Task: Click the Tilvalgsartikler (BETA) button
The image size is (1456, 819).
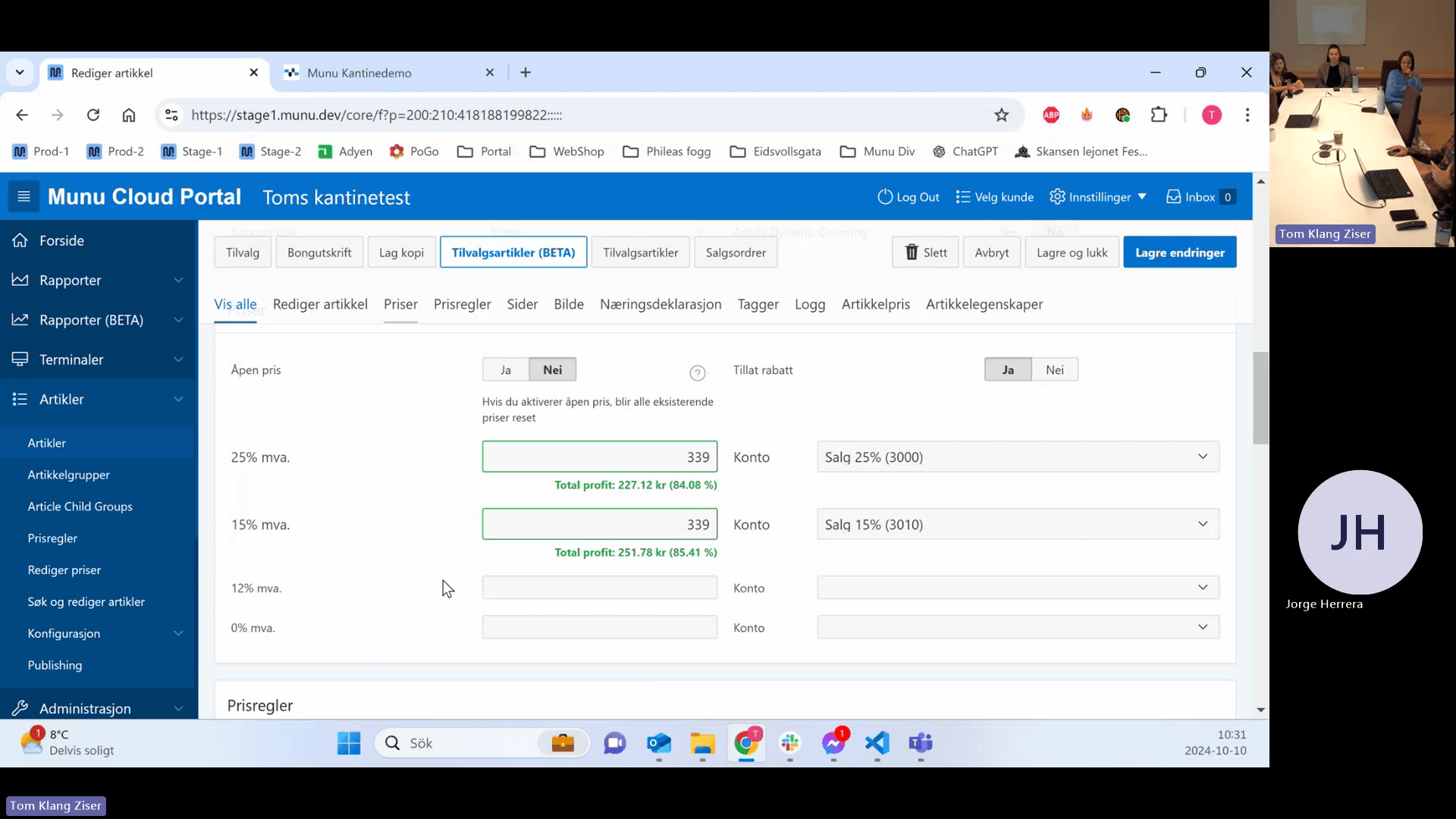Action: point(513,253)
